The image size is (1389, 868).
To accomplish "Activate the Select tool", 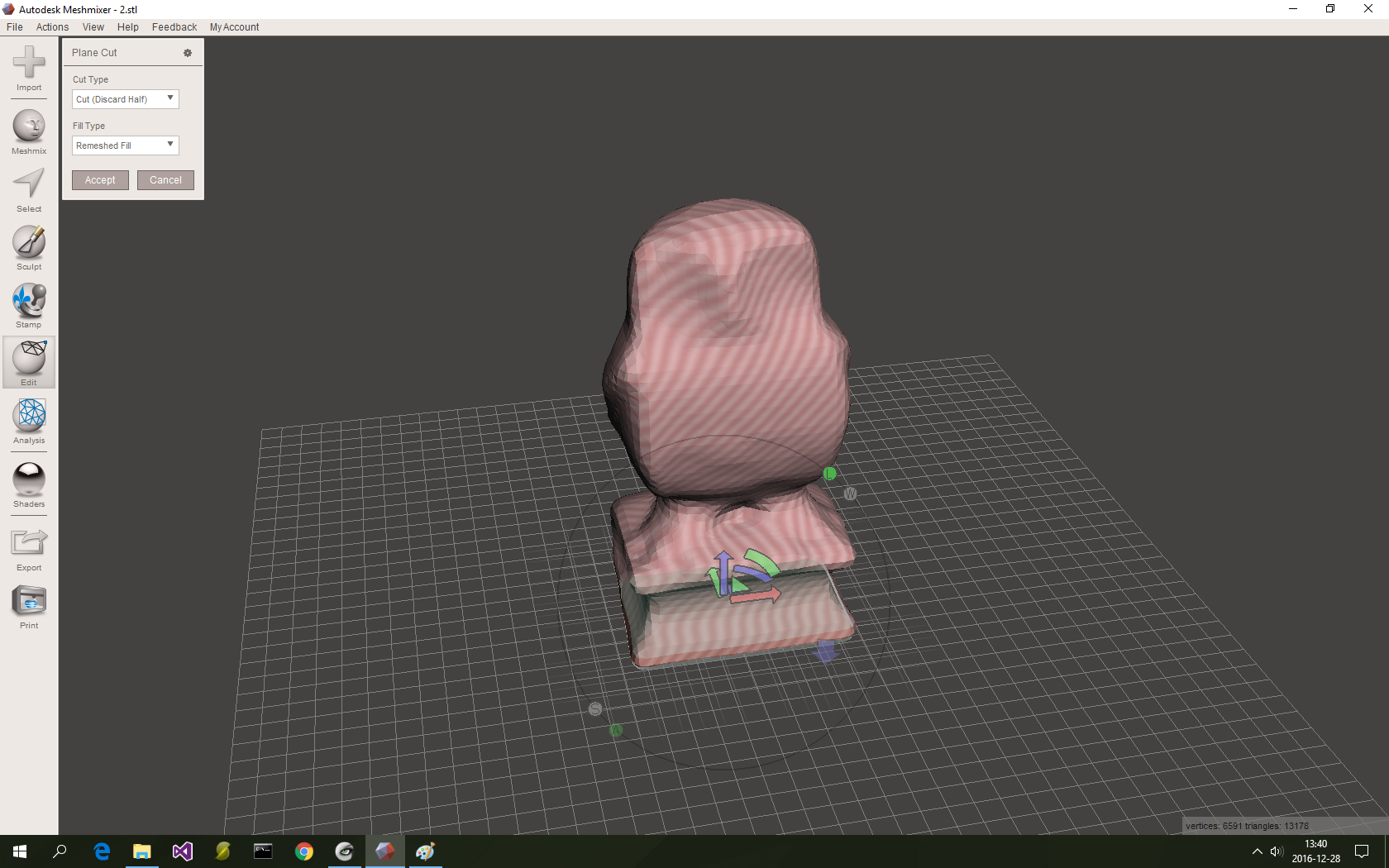I will 28,188.
